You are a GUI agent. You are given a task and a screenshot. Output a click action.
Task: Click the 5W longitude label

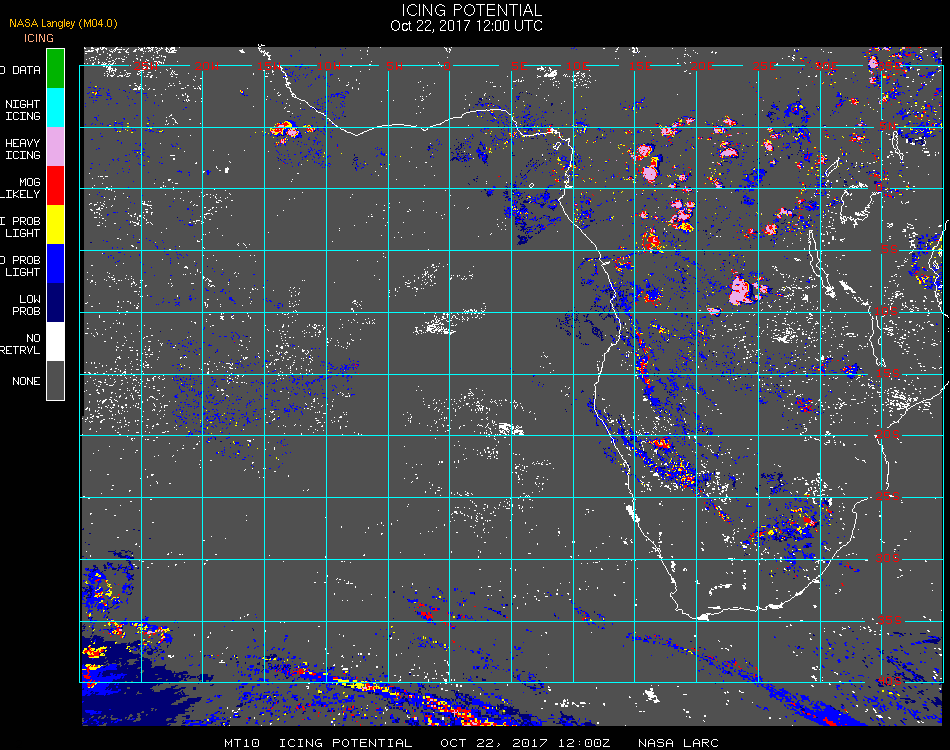[394, 65]
